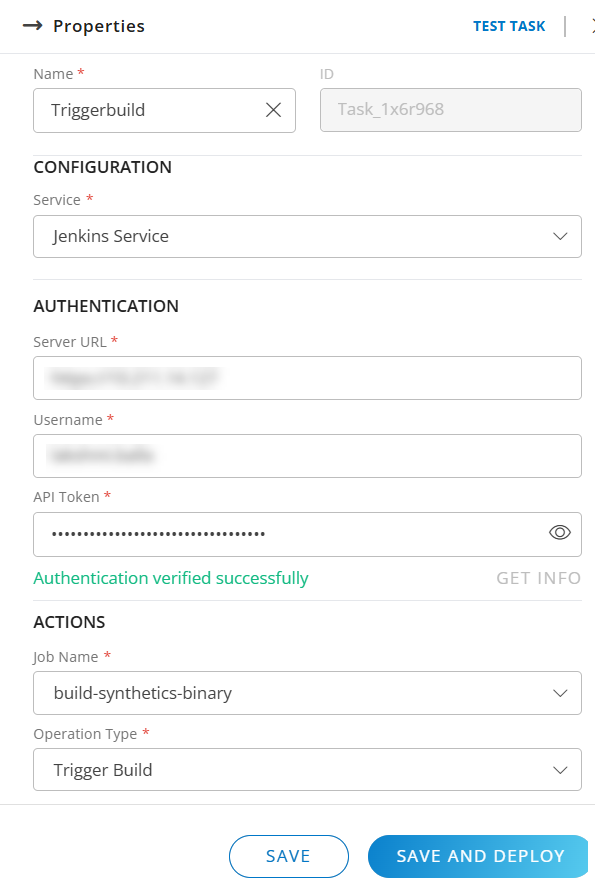Screen dimensions: 595x881
Task: Click the TEST TASK link
Action: pos(509,26)
